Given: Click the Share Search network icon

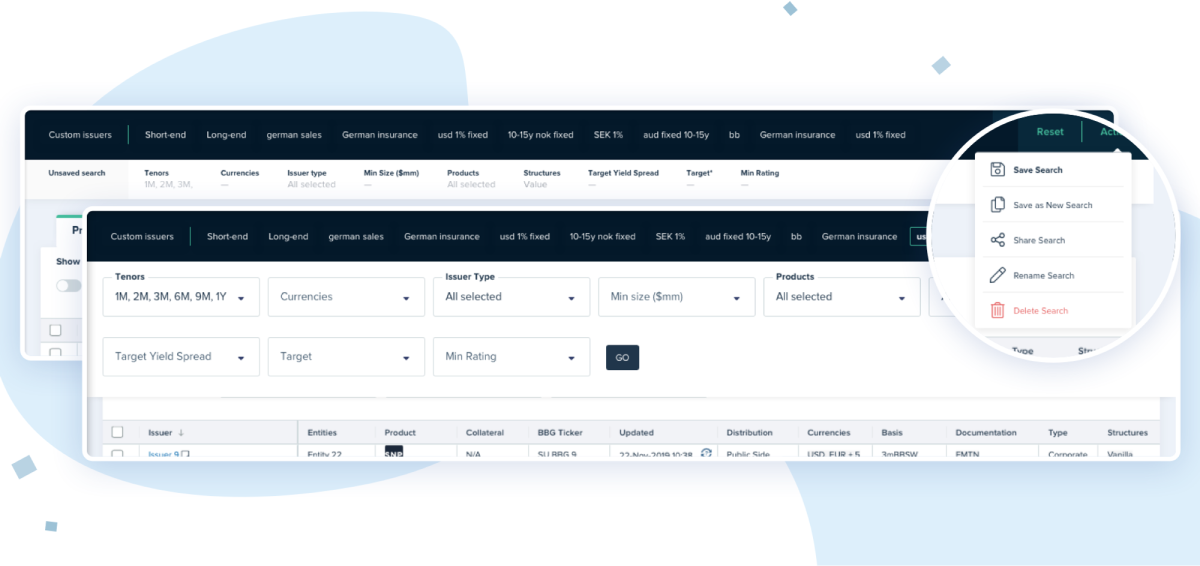Looking at the screenshot, I should (997, 240).
